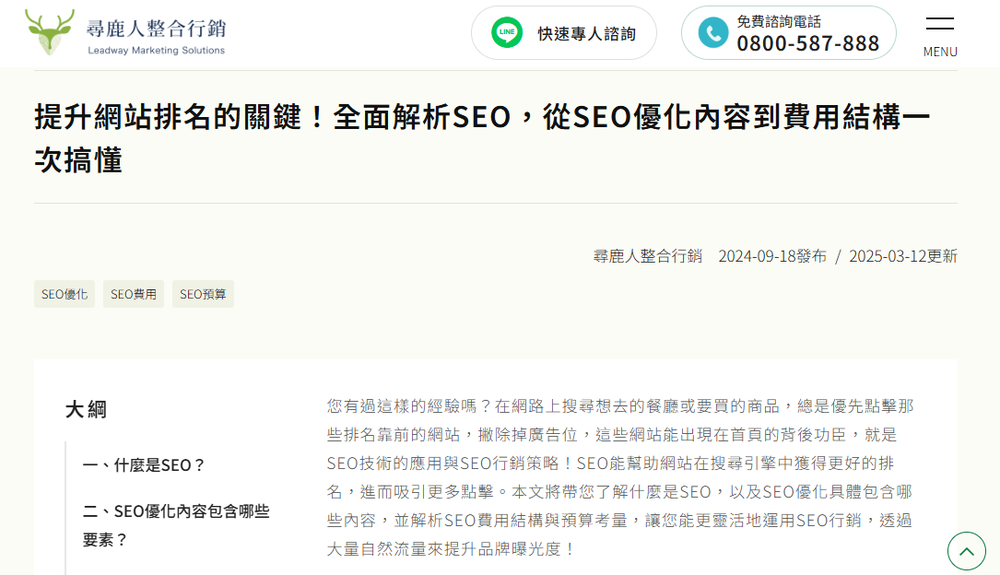Viewport: 1000px width, 575px height.
Task: Select the SEO優化 tag
Action: tap(64, 294)
